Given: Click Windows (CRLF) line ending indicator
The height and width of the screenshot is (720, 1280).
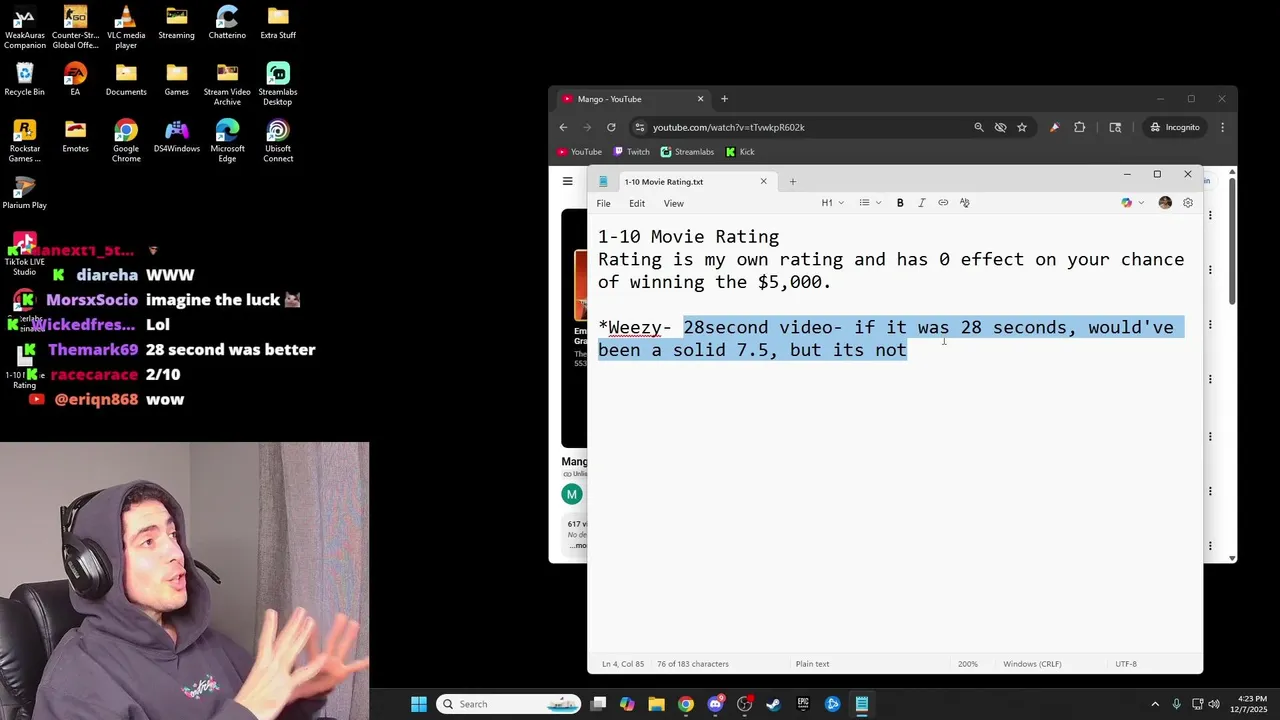Looking at the screenshot, I should 1033,664.
